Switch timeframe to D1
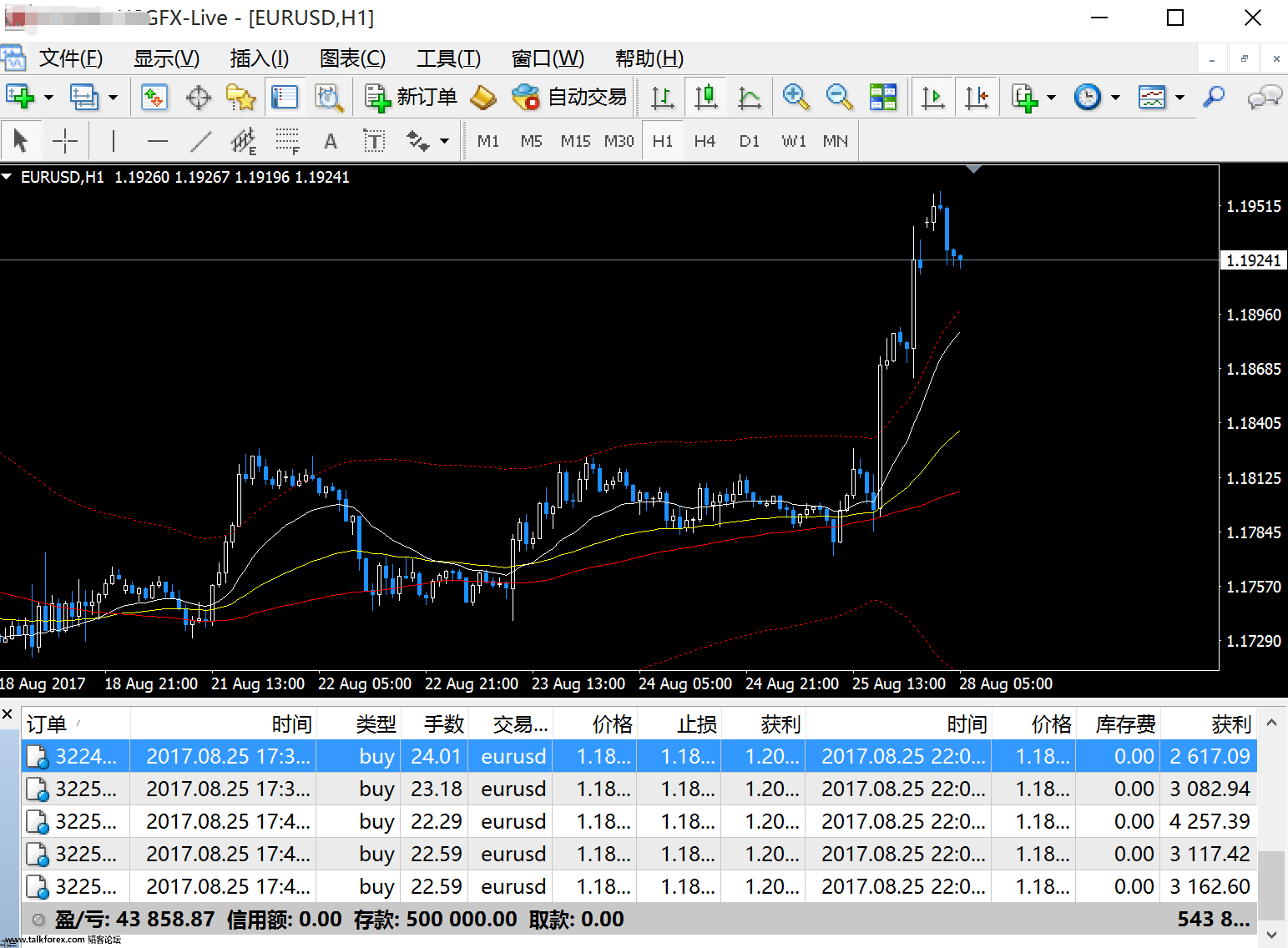 point(750,141)
